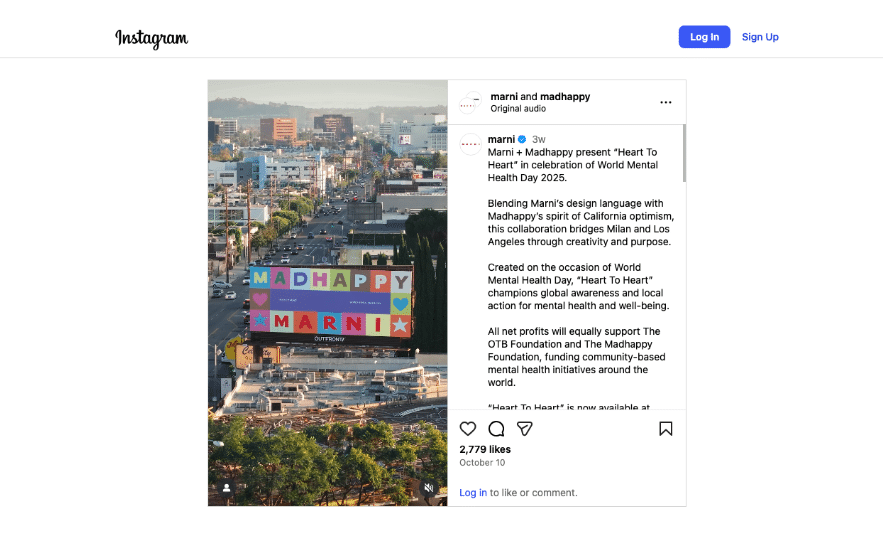This screenshot has width=883, height=544.
Task: Click the Original audio link
Action: click(518, 109)
